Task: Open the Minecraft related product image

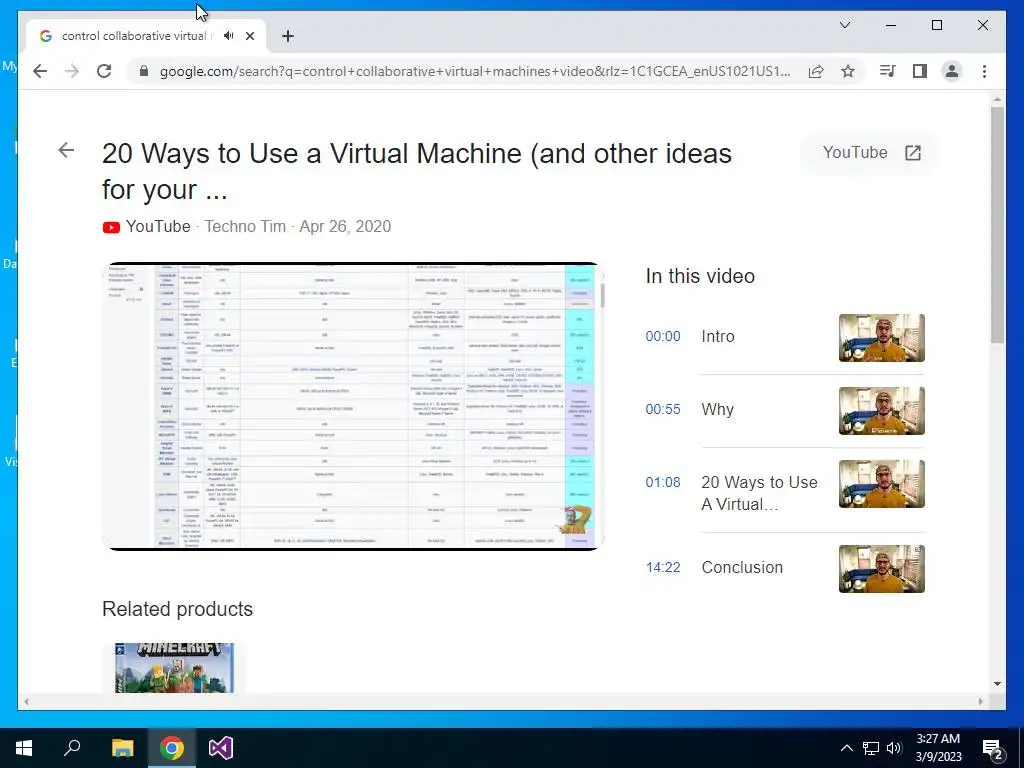Action: click(x=174, y=667)
